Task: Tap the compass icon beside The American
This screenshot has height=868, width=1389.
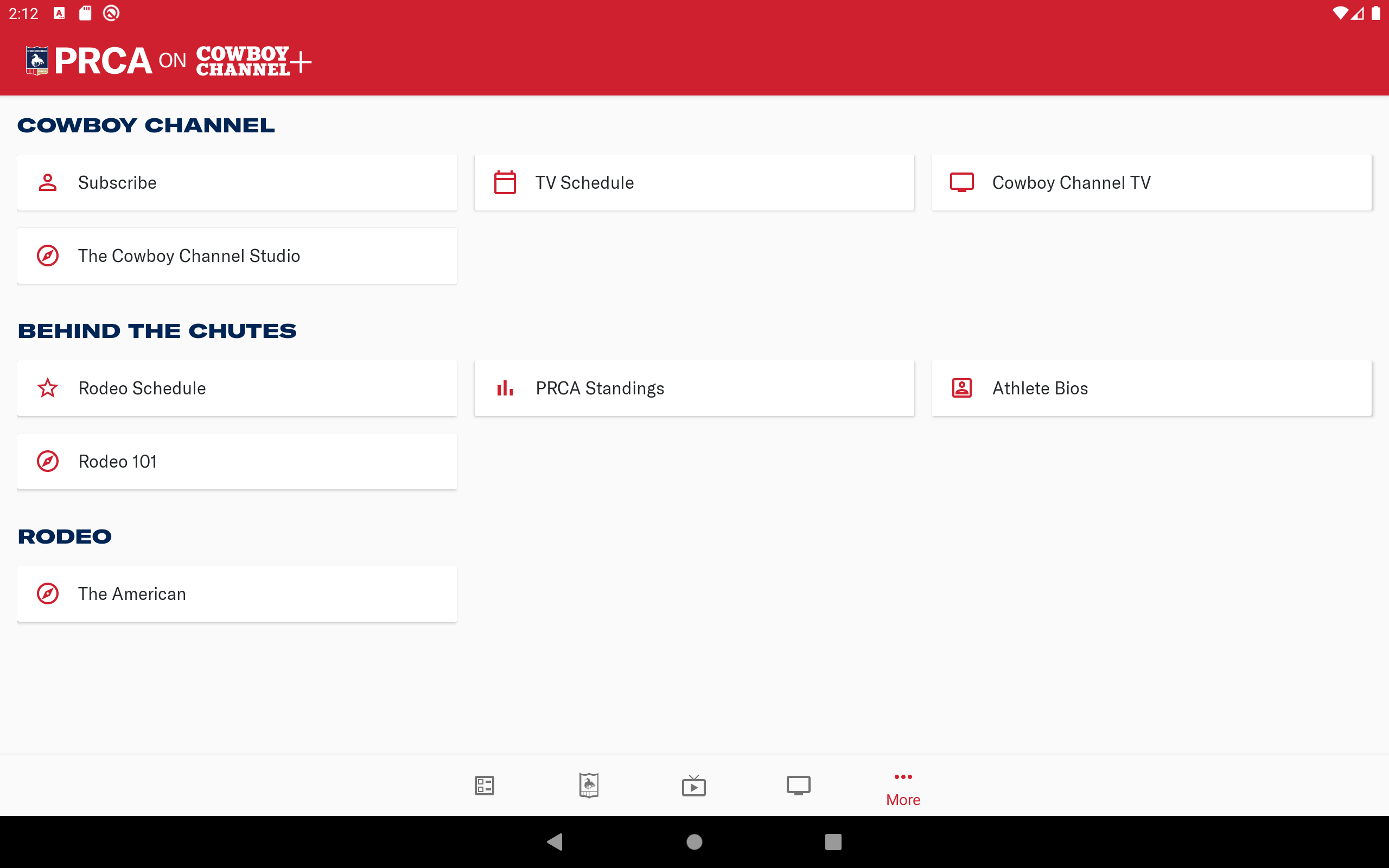Action: click(x=48, y=593)
